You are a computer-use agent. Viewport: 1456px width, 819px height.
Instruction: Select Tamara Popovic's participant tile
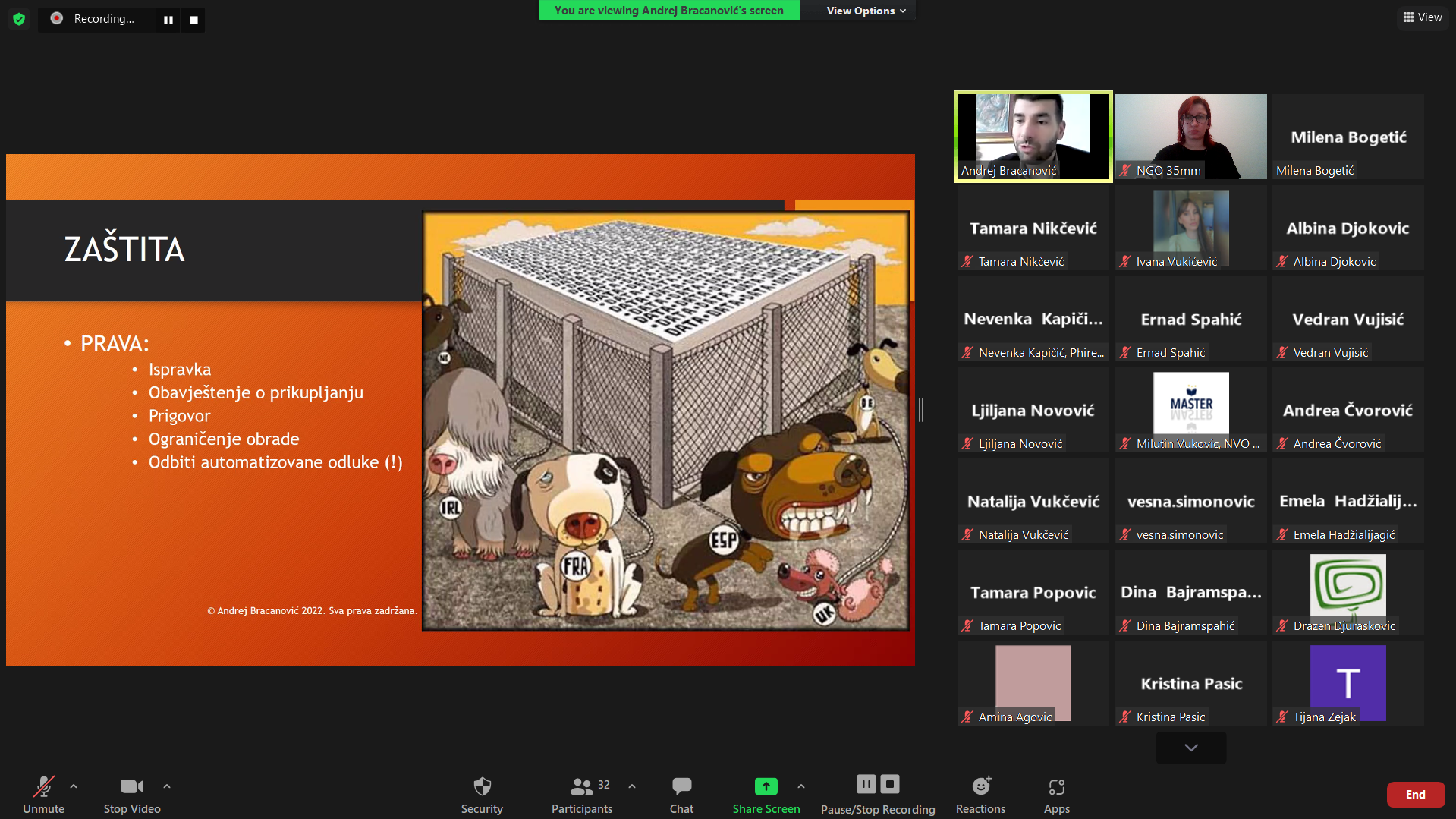[1033, 592]
